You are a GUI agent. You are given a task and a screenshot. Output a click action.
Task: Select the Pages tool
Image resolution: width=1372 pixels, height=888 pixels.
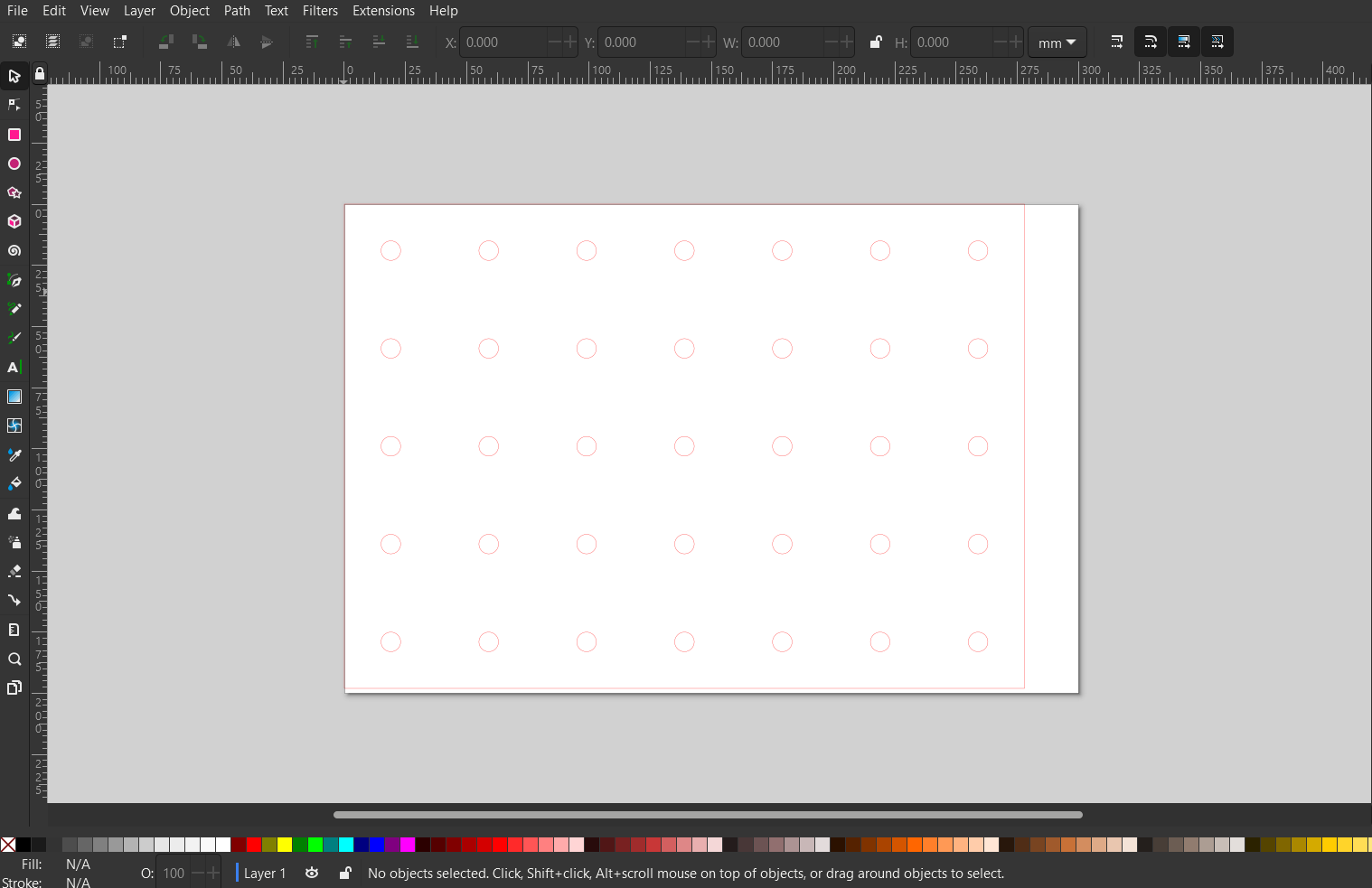[x=14, y=687]
